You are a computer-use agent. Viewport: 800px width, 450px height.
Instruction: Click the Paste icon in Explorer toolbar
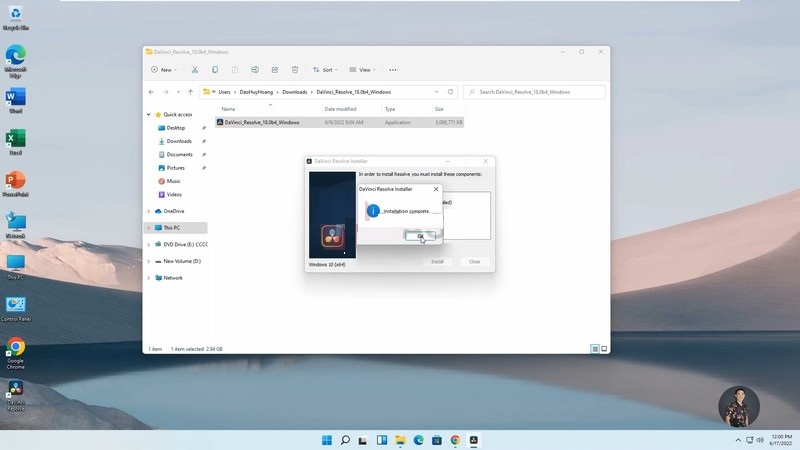(x=235, y=69)
